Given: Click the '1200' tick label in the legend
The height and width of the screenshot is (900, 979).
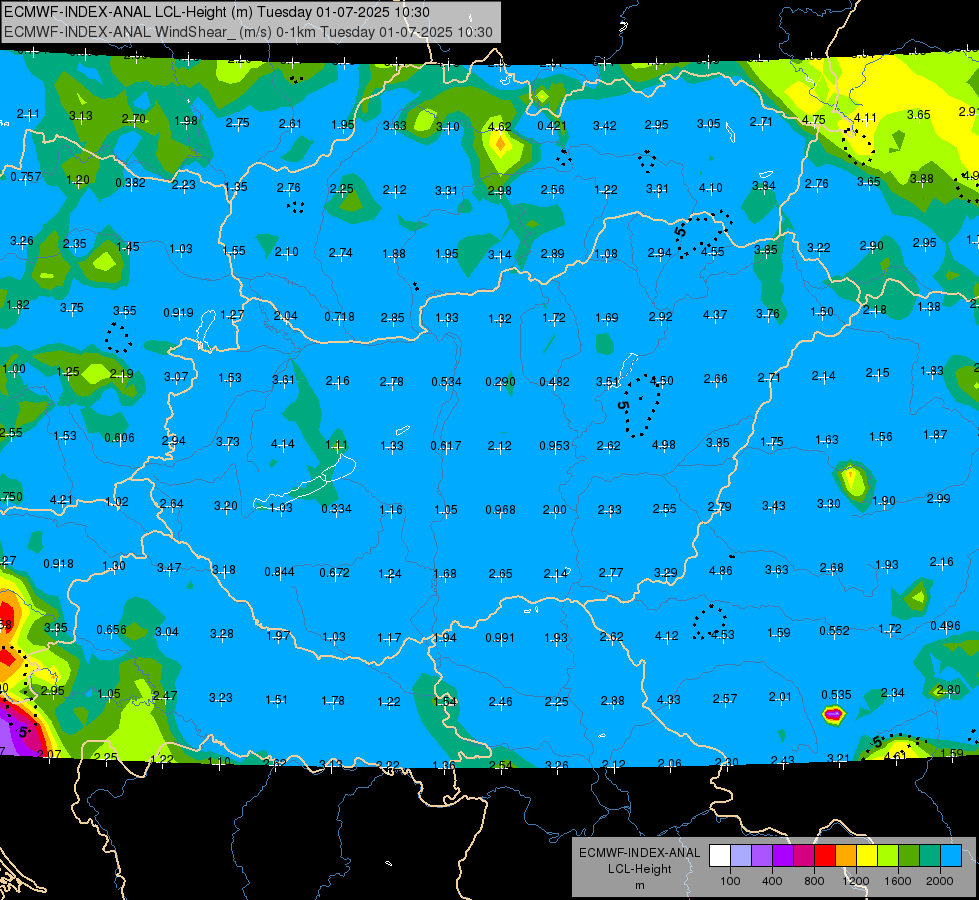Looking at the screenshot, I should coord(856,881).
